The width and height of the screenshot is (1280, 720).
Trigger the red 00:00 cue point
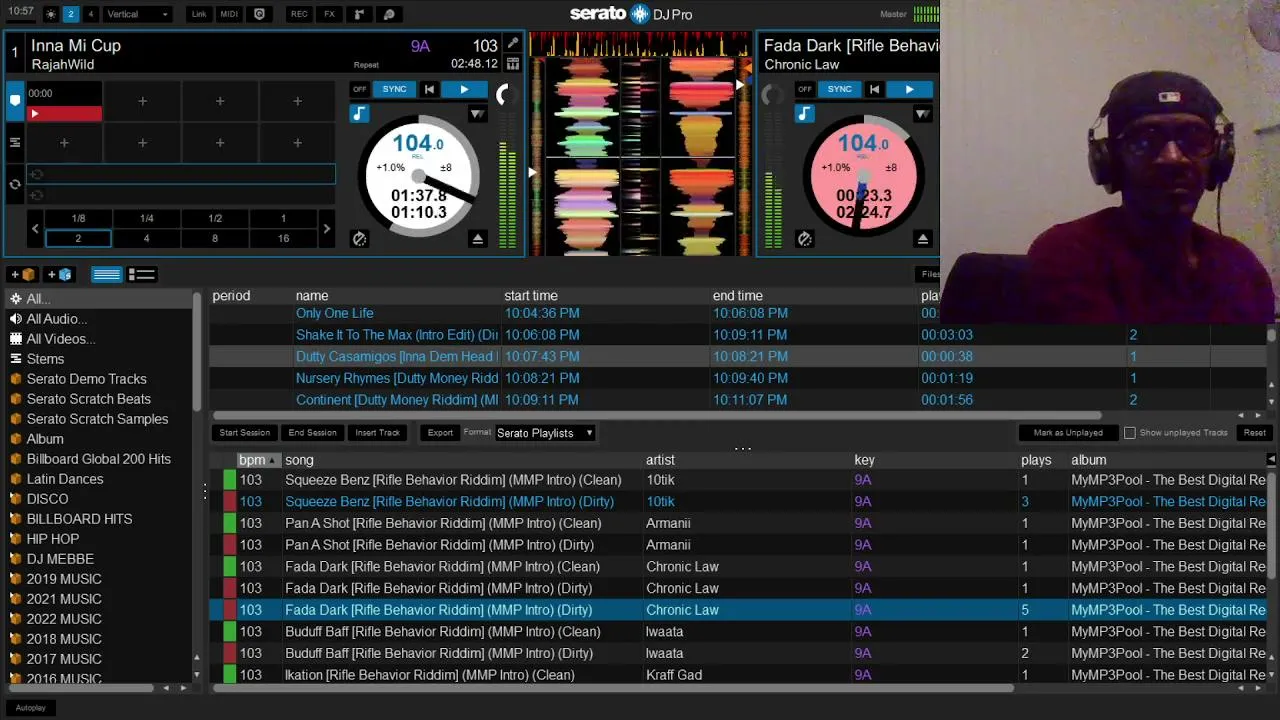point(64,102)
